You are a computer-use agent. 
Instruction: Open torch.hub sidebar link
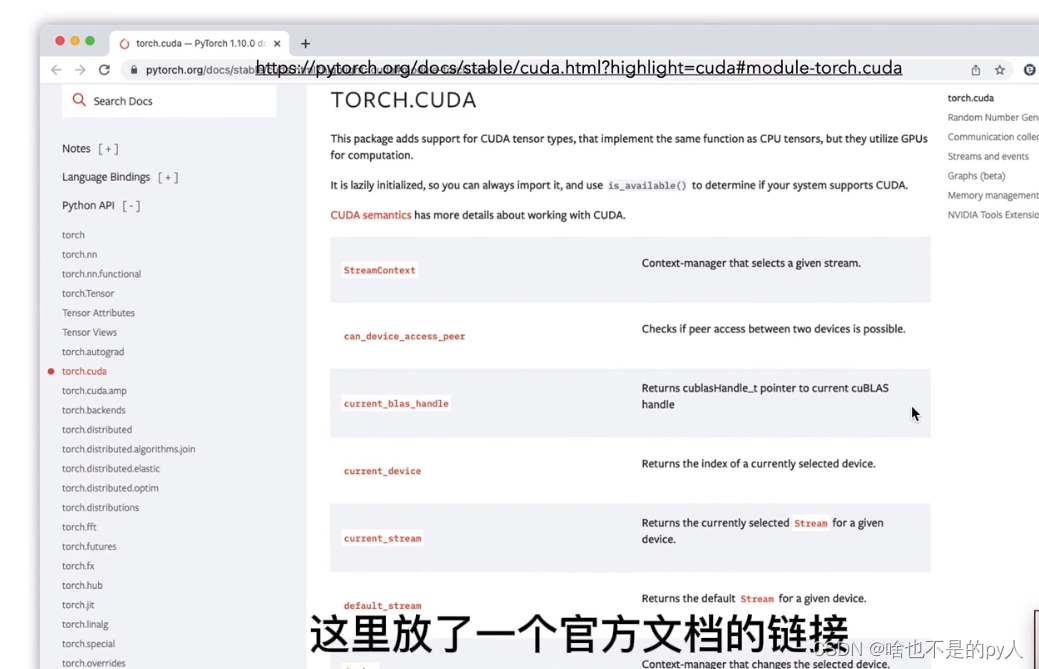(x=82, y=586)
